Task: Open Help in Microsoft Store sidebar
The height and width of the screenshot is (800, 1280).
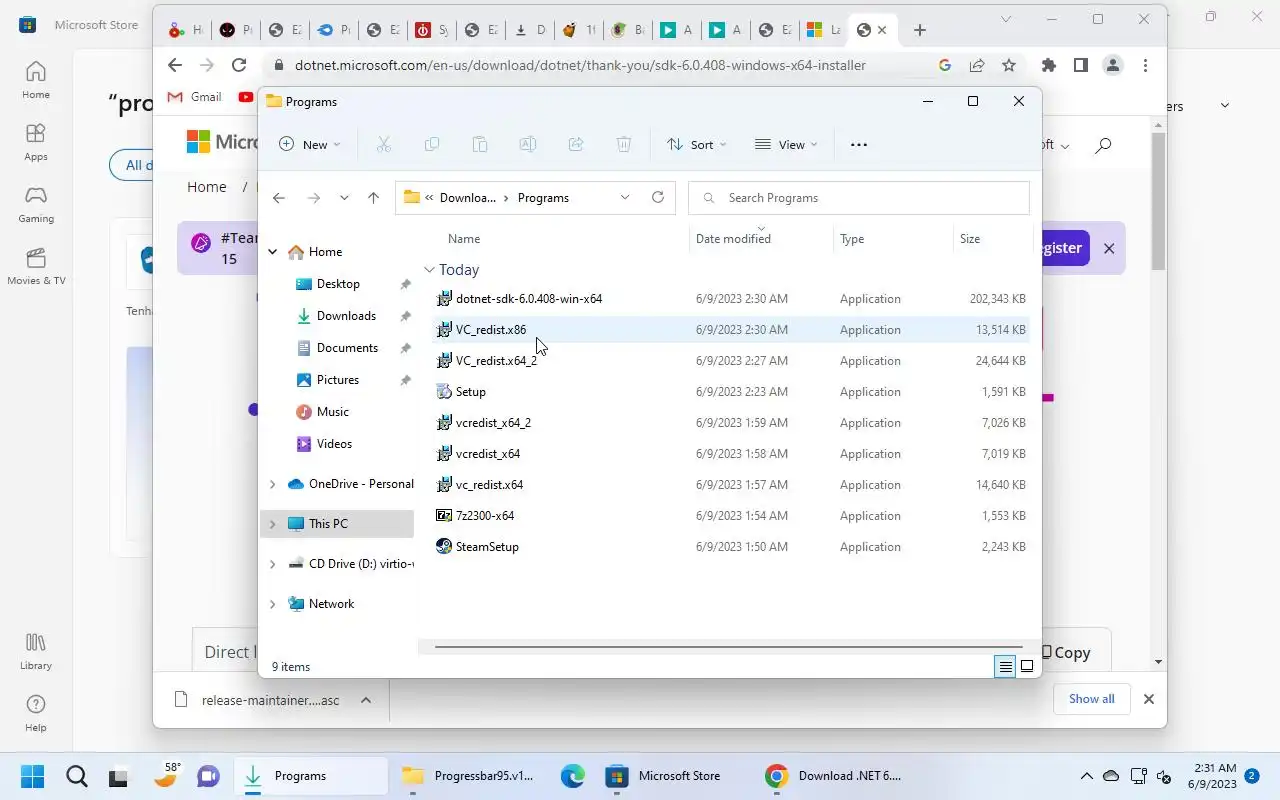Action: coord(36,713)
